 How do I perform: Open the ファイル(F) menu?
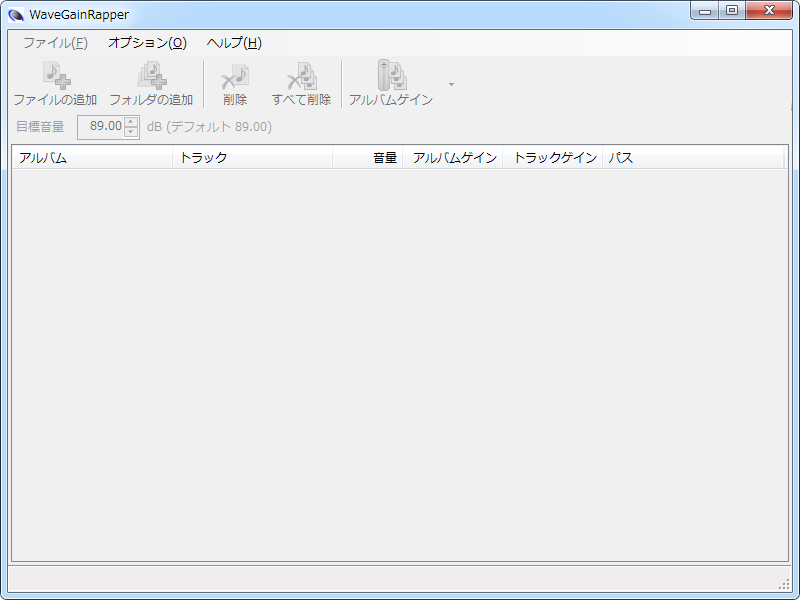(55, 43)
